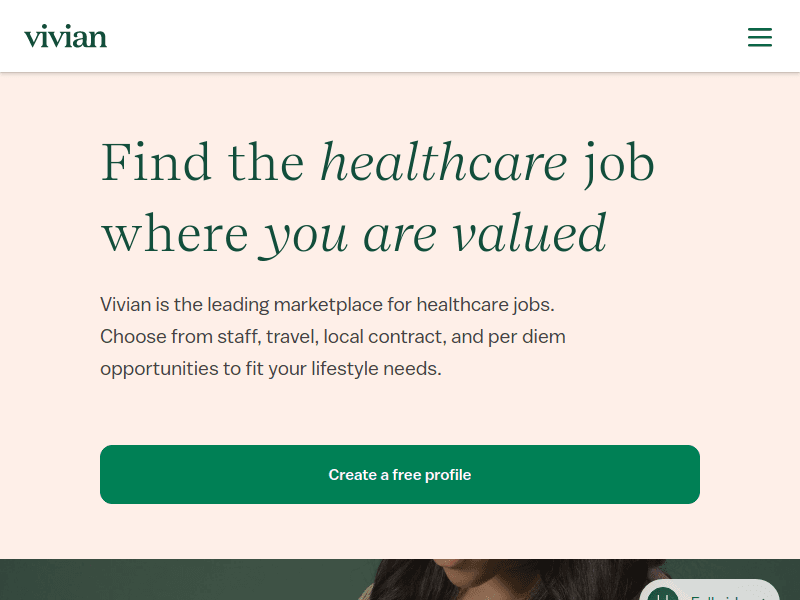Click the words 'local contract' in the description
This screenshot has height=600, width=800.
[x=386, y=336]
